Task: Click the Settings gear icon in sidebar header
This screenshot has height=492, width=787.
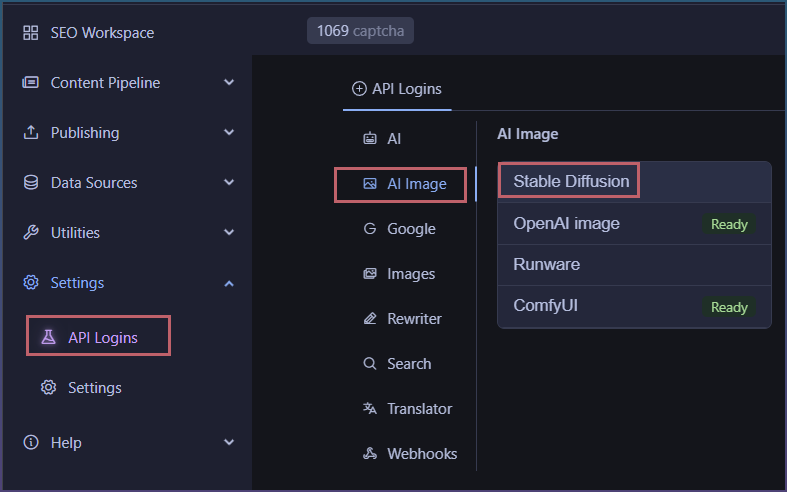Action: (x=31, y=282)
